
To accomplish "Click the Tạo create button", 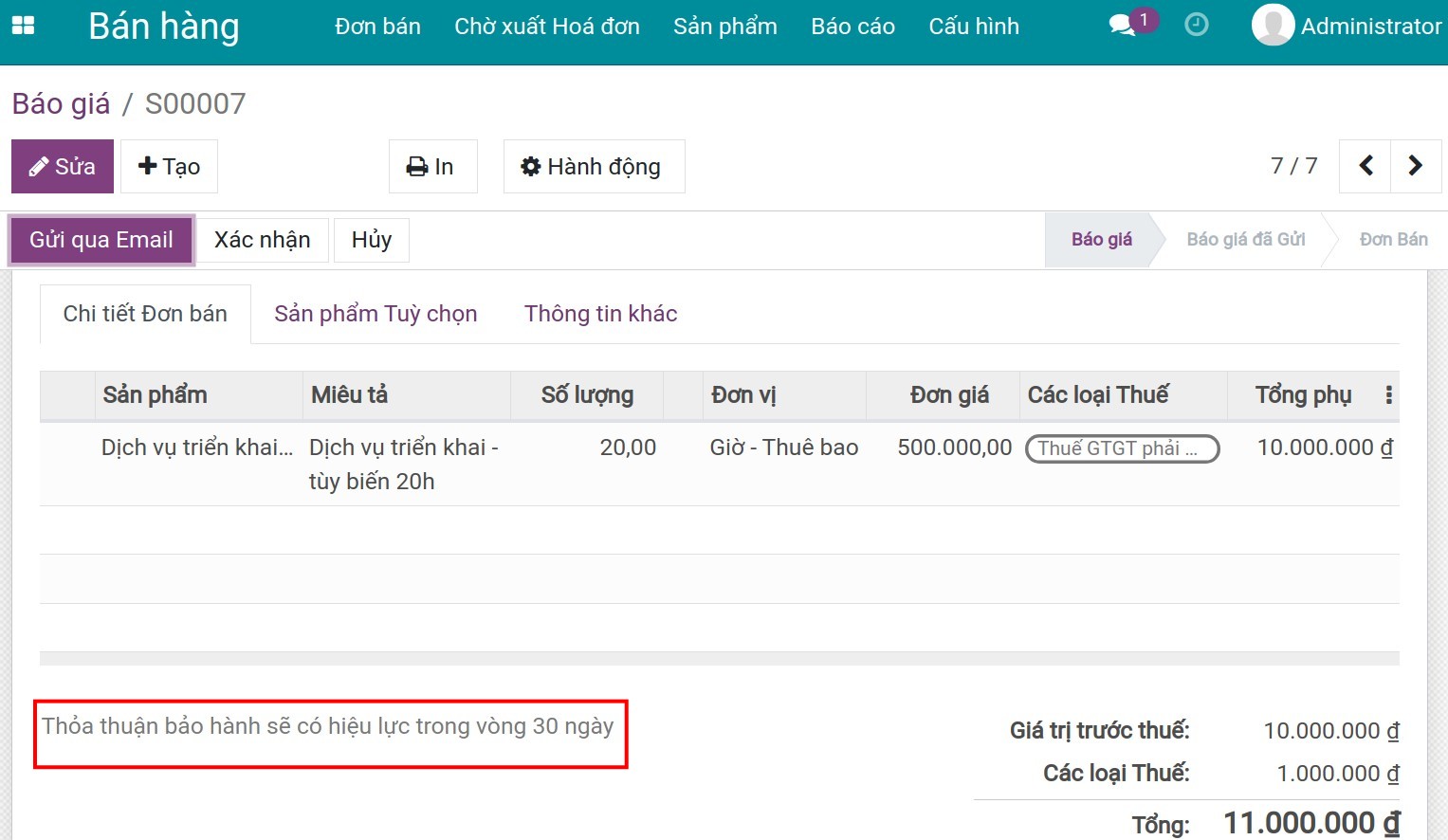I will click(169, 167).
